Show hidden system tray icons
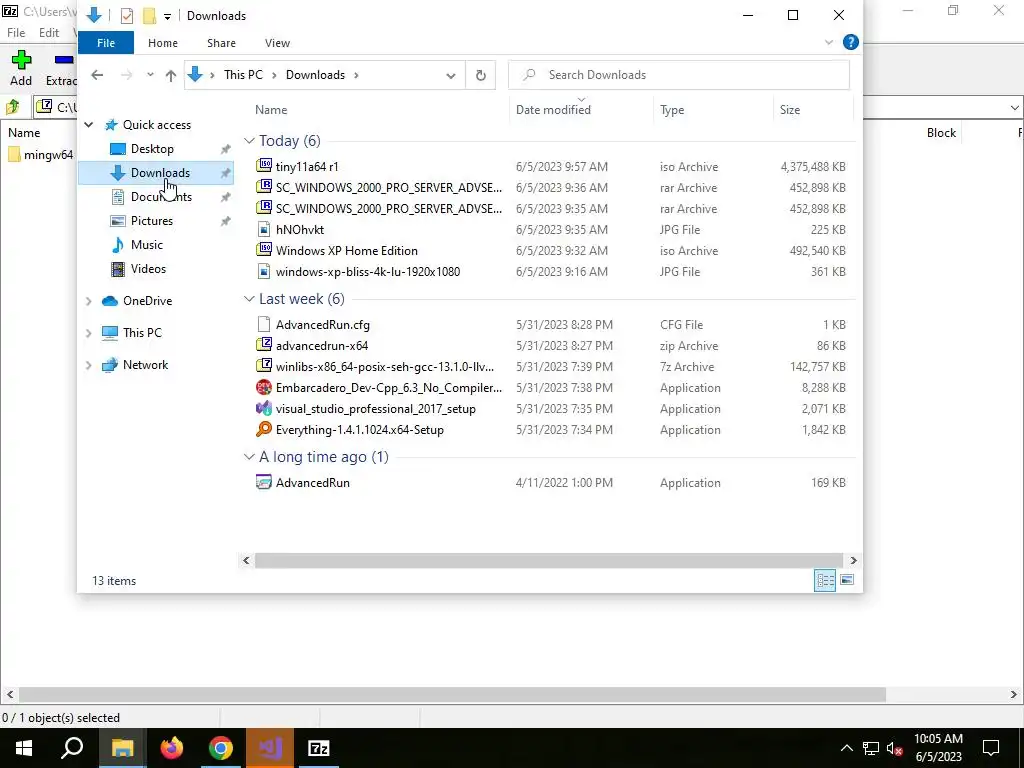Image resolution: width=1024 pixels, height=768 pixels. (x=846, y=748)
